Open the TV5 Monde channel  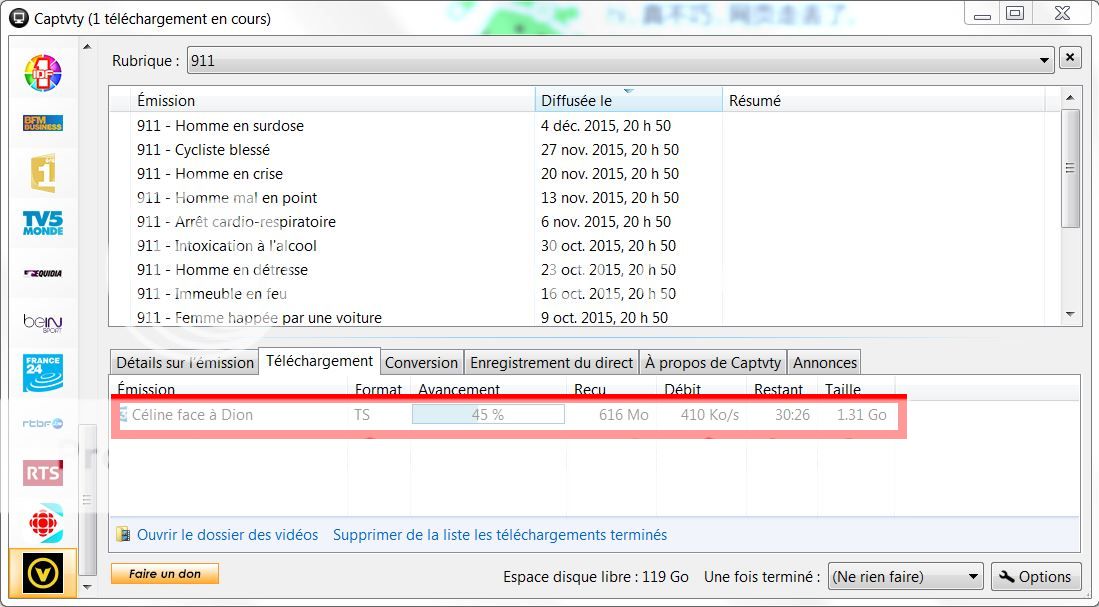[43, 223]
